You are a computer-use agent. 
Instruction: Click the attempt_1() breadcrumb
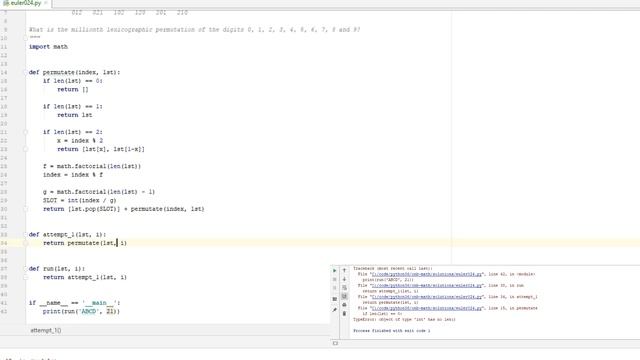coord(46,330)
